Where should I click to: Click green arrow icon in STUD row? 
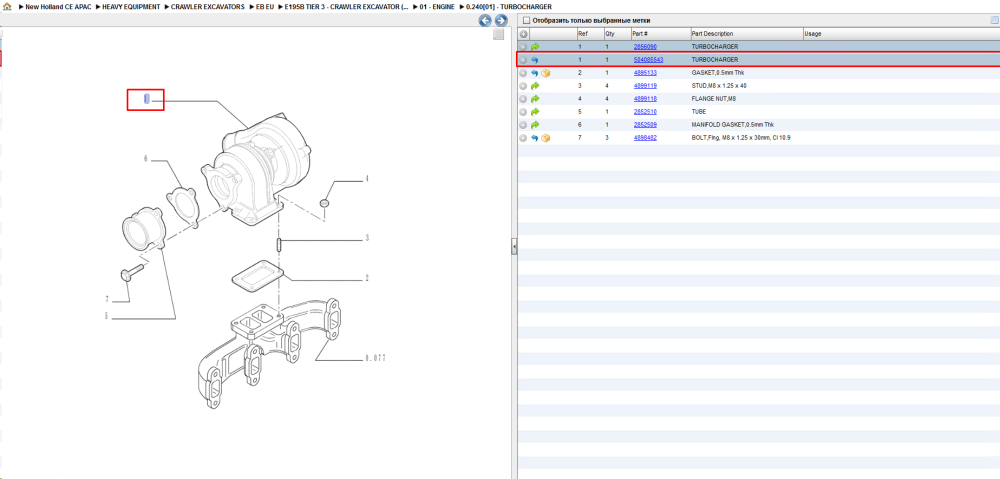pos(535,86)
